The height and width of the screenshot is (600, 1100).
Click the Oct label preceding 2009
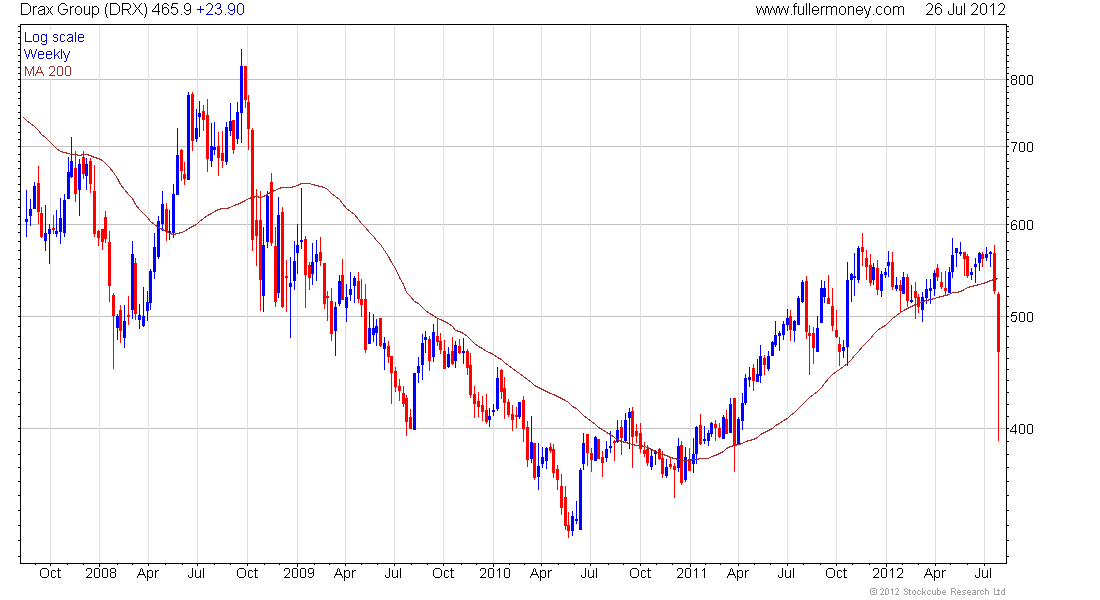pos(247,573)
